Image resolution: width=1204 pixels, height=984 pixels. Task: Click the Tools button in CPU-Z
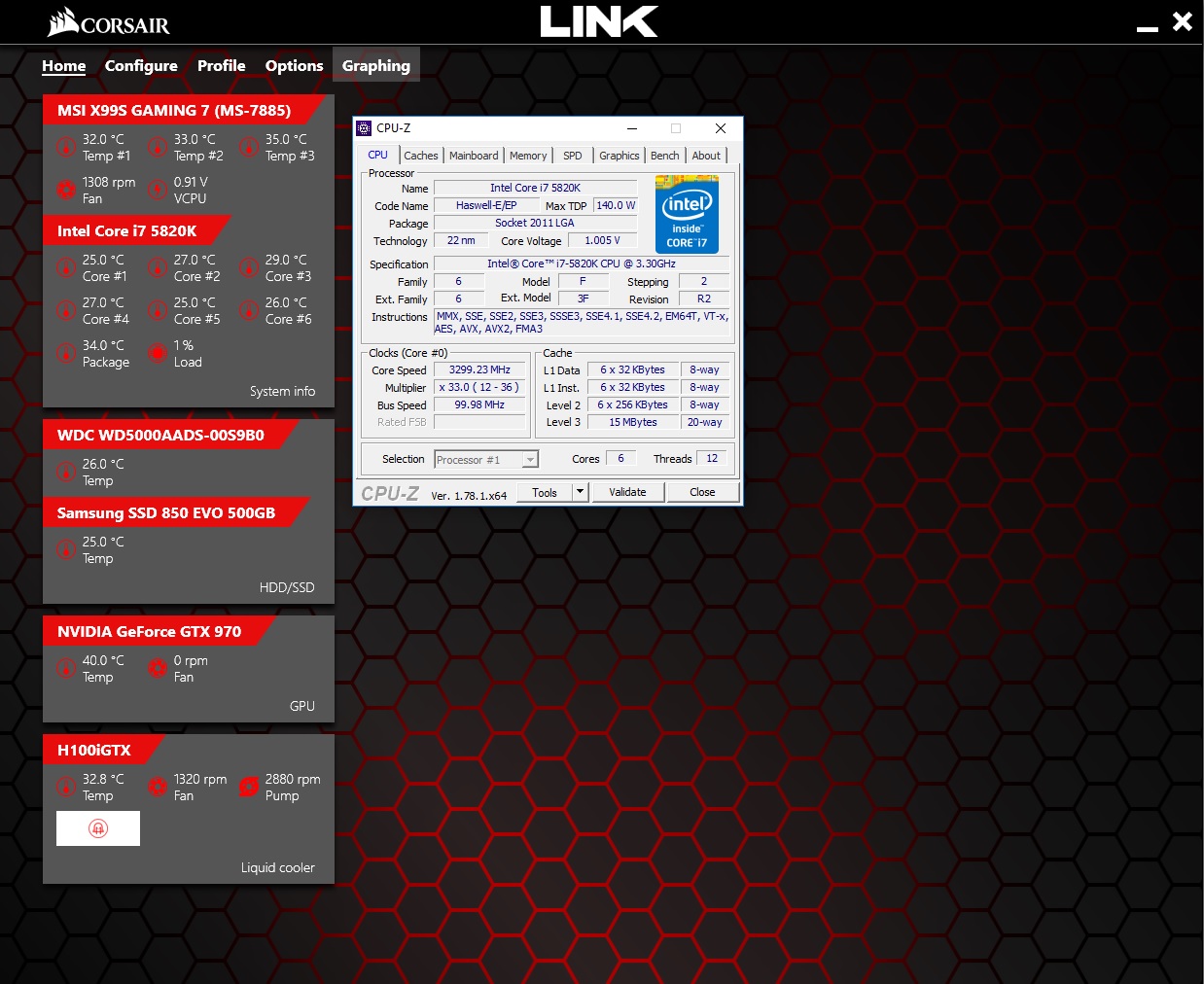coord(545,492)
